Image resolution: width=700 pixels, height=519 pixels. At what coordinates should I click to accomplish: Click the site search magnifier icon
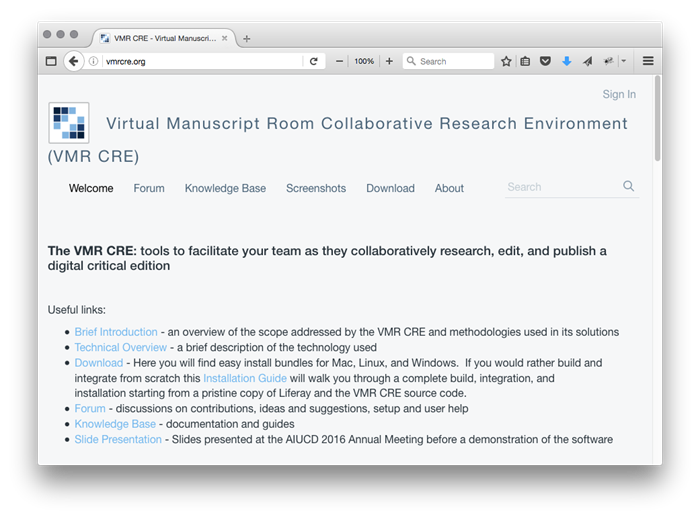[628, 186]
